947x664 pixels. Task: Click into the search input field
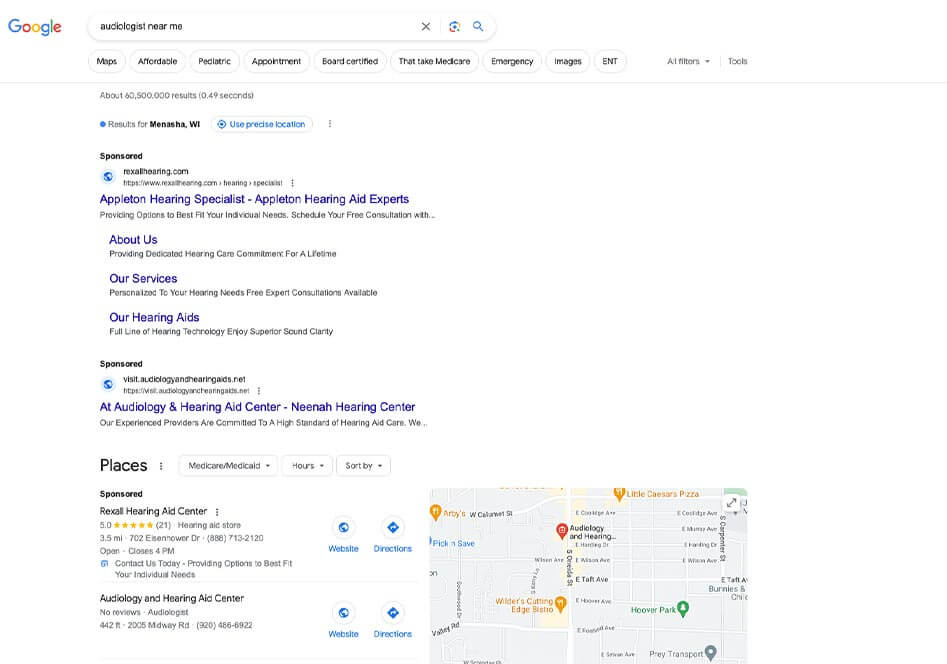pyautogui.click(x=250, y=27)
